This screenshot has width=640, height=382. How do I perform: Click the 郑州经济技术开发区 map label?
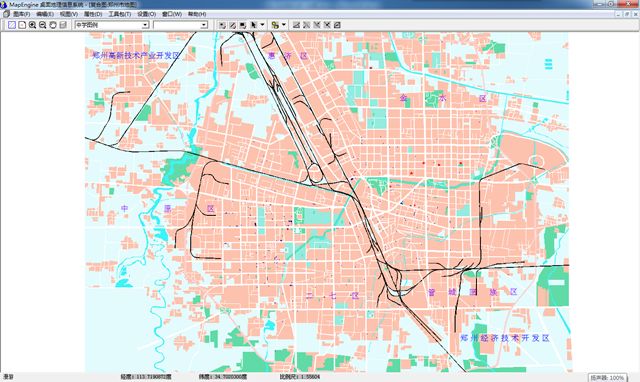[x=505, y=338]
